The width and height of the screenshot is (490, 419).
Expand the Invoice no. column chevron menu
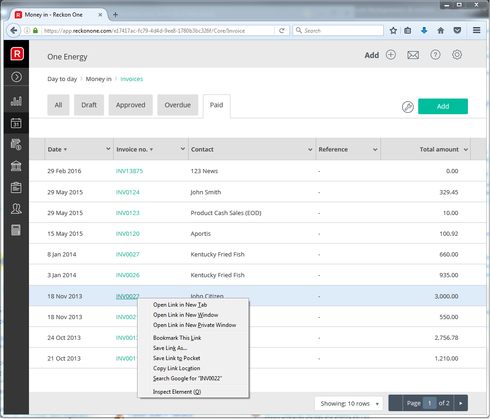(x=183, y=149)
